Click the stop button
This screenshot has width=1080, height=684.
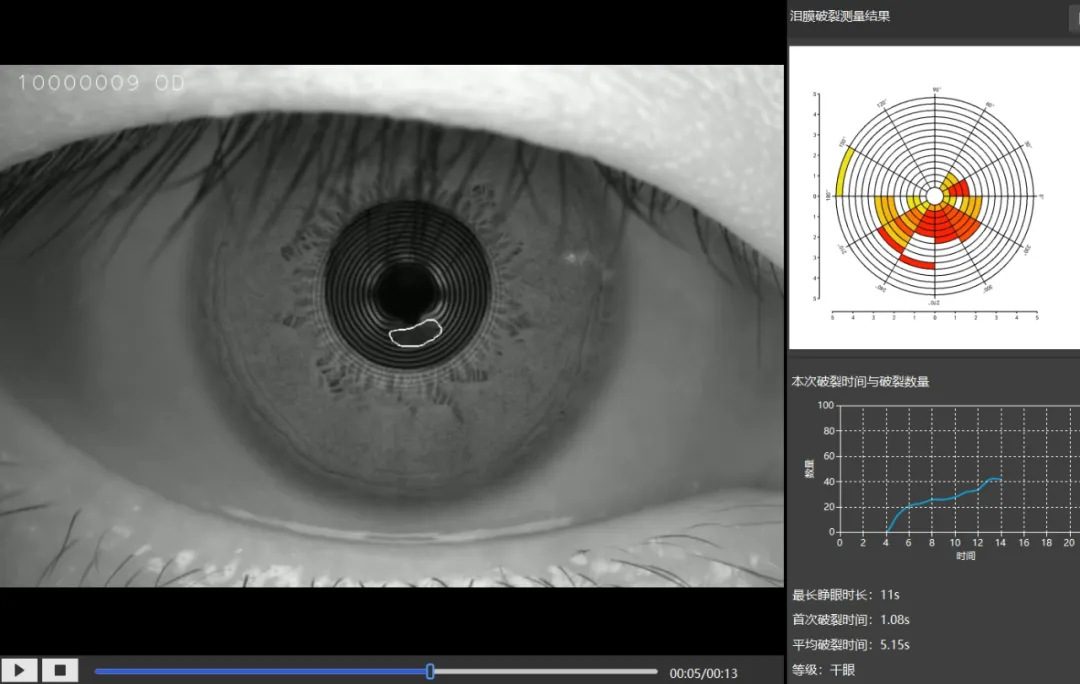[x=60, y=670]
